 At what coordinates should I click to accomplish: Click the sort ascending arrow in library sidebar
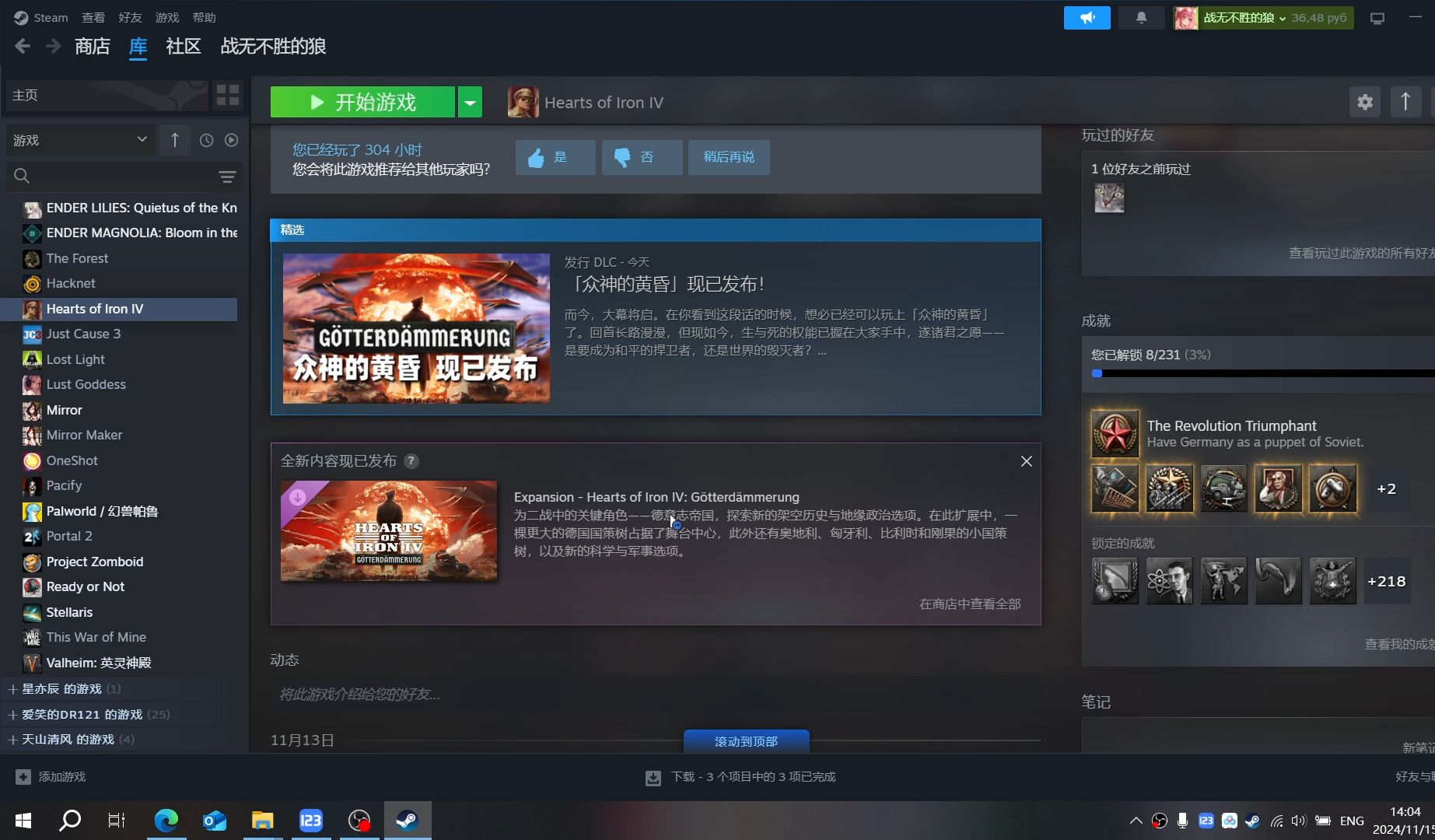(x=175, y=140)
